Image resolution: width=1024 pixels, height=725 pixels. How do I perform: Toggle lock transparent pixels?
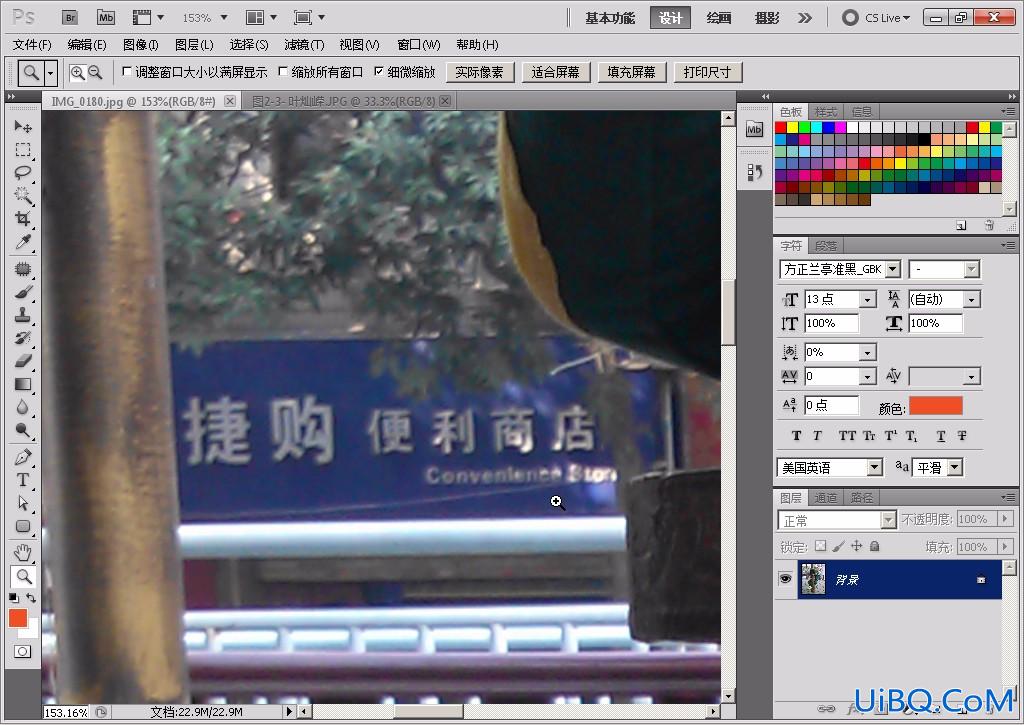click(821, 546)
